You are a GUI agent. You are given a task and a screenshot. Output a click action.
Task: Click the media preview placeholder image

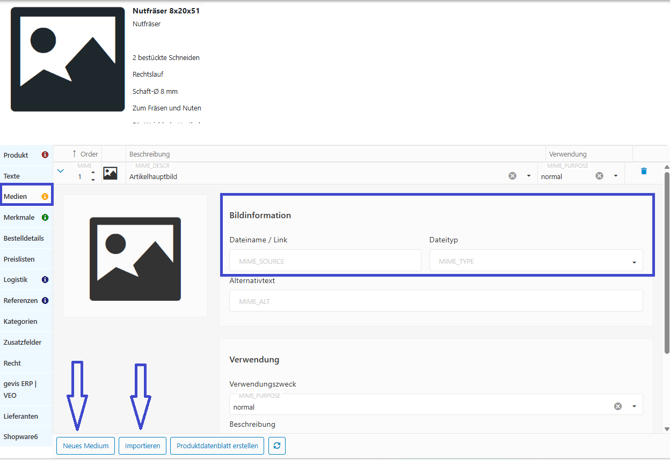[x=135, y=259]
